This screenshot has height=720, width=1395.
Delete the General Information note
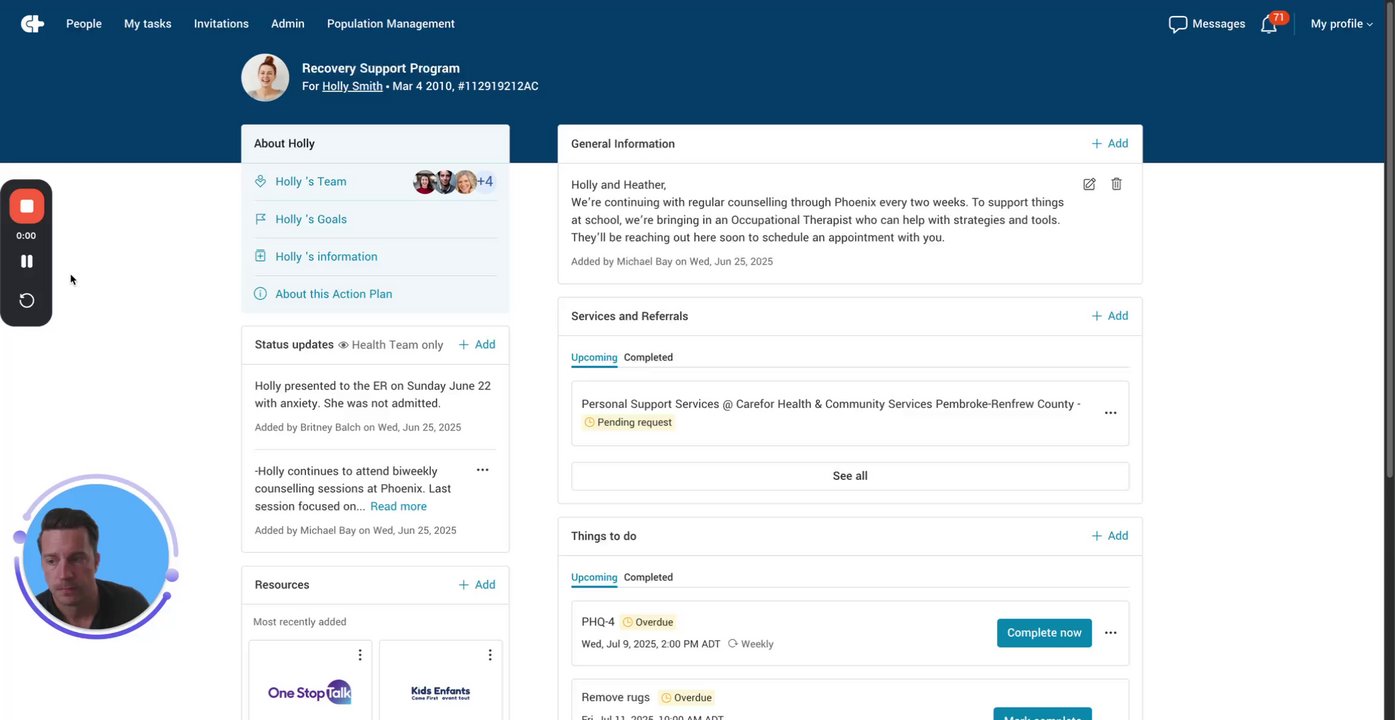[1117, 184]
